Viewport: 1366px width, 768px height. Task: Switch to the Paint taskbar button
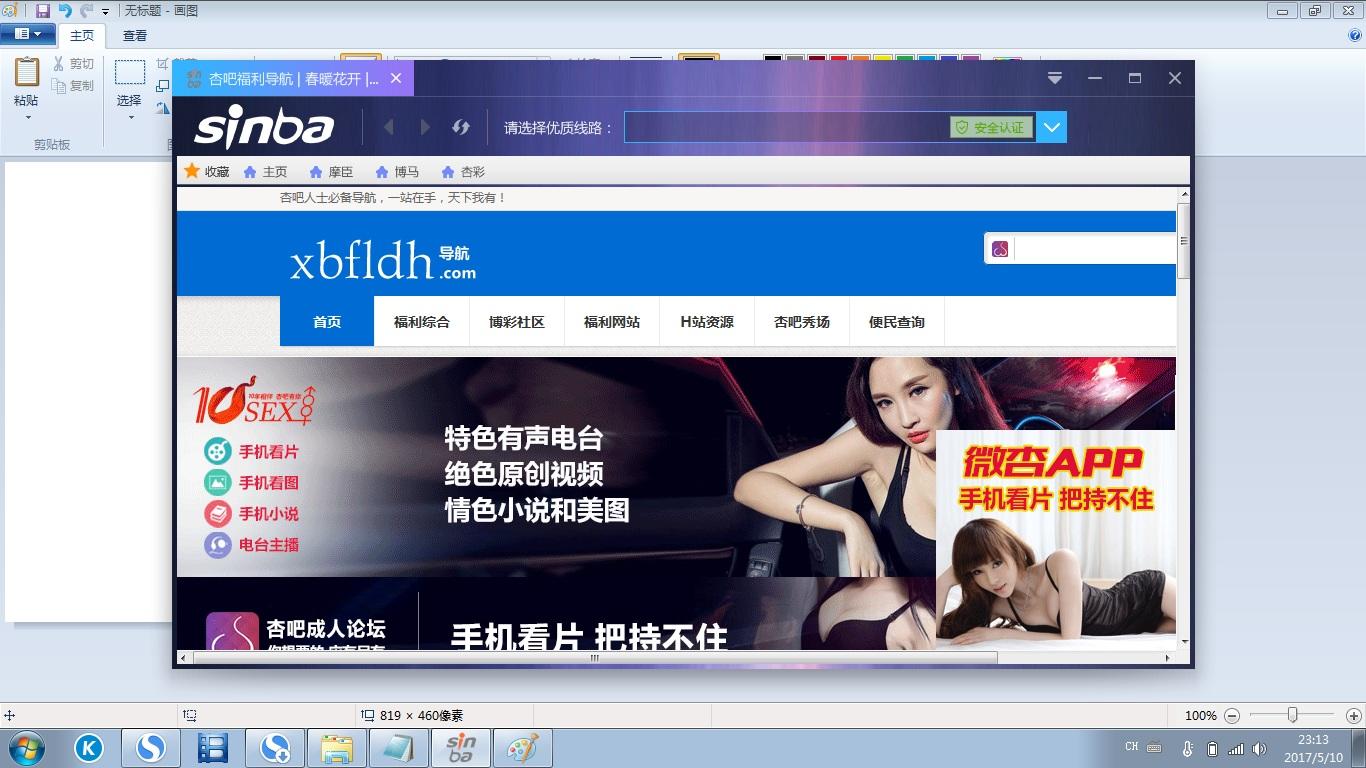[523, 748]
